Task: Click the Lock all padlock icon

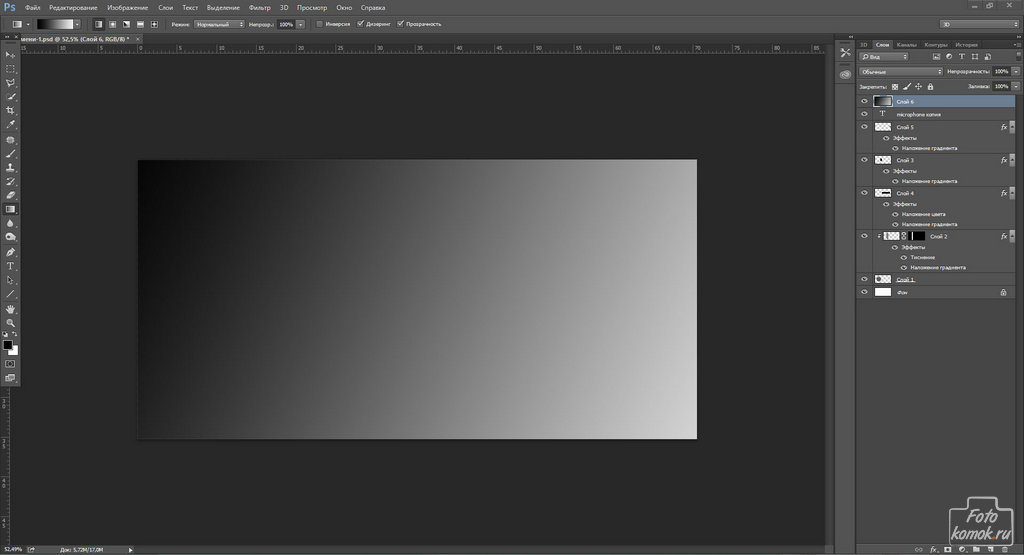Action: click(931, 87)
